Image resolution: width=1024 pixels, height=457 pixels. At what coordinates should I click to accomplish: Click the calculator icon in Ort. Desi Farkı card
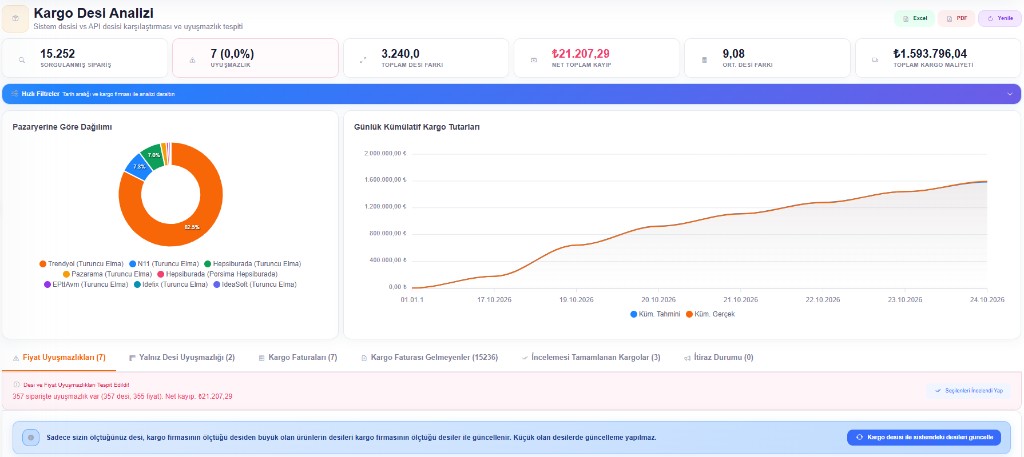[x=704, y=60]
